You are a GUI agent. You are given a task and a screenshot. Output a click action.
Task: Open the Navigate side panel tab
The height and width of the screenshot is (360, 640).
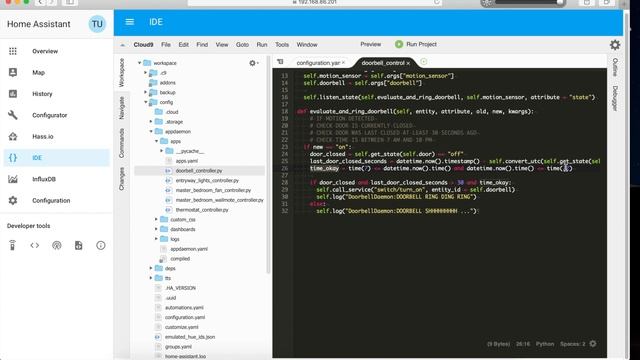point(121,108)
